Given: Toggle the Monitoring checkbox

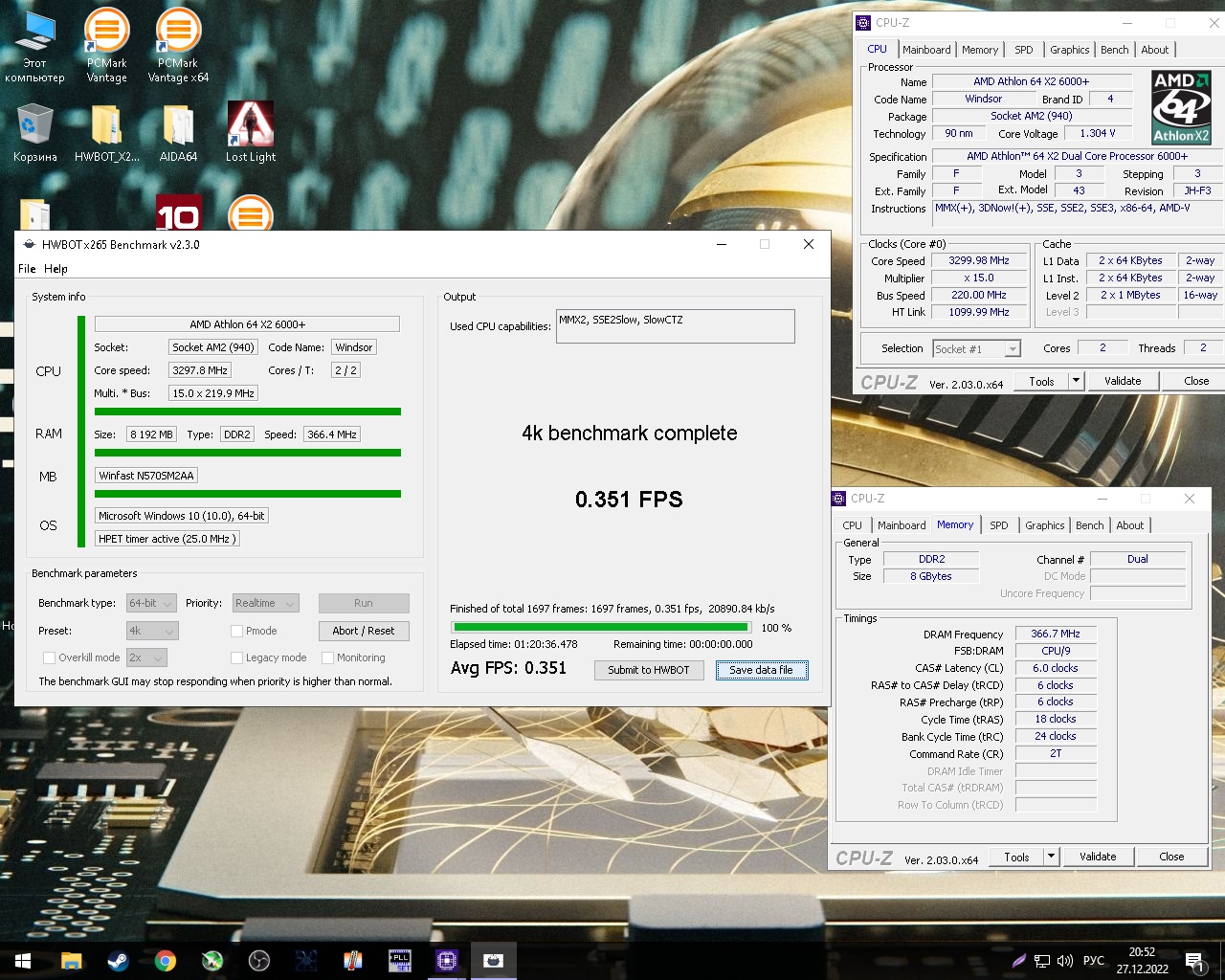Looking at the screenshot, I should pyautogui.click(x=327, y=657).
